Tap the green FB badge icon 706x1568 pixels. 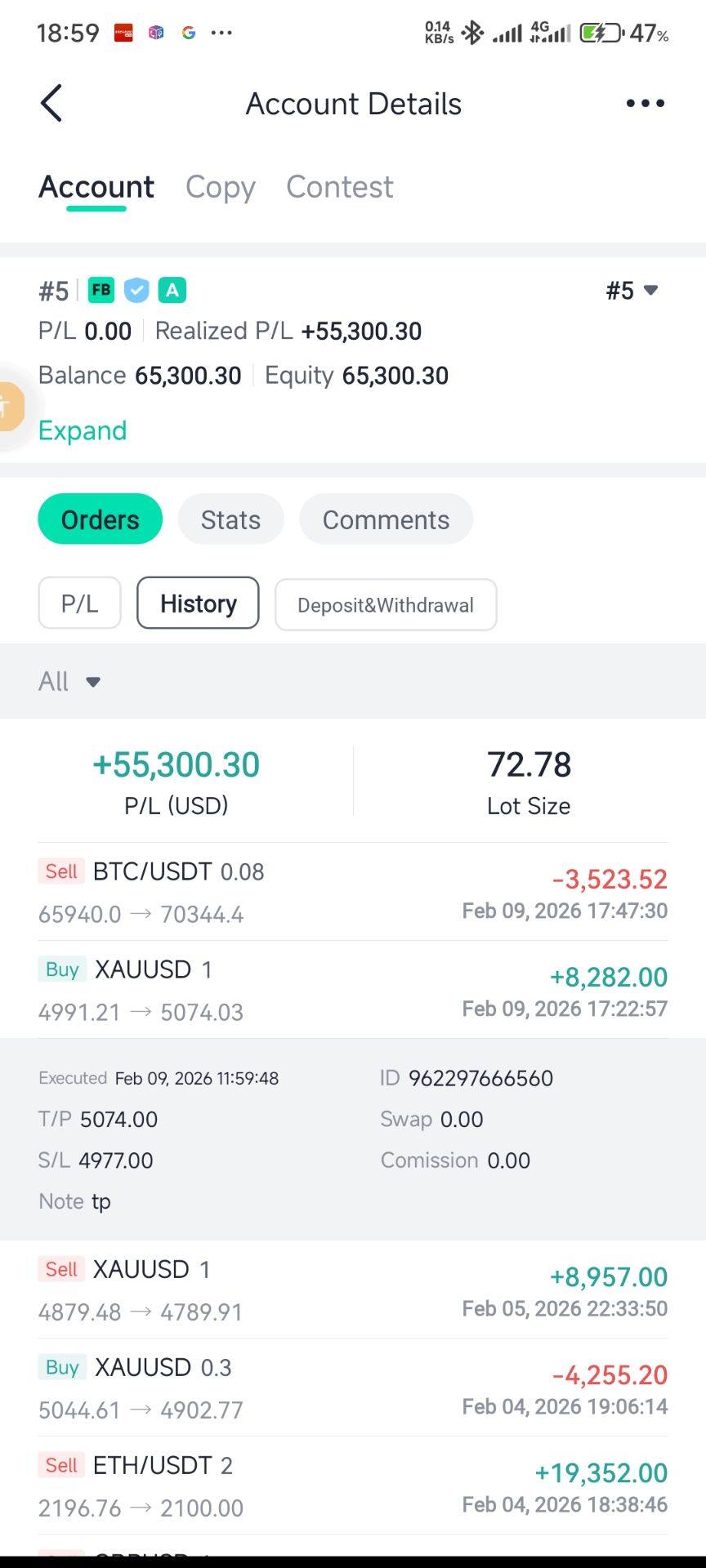[x=101, y=290]
